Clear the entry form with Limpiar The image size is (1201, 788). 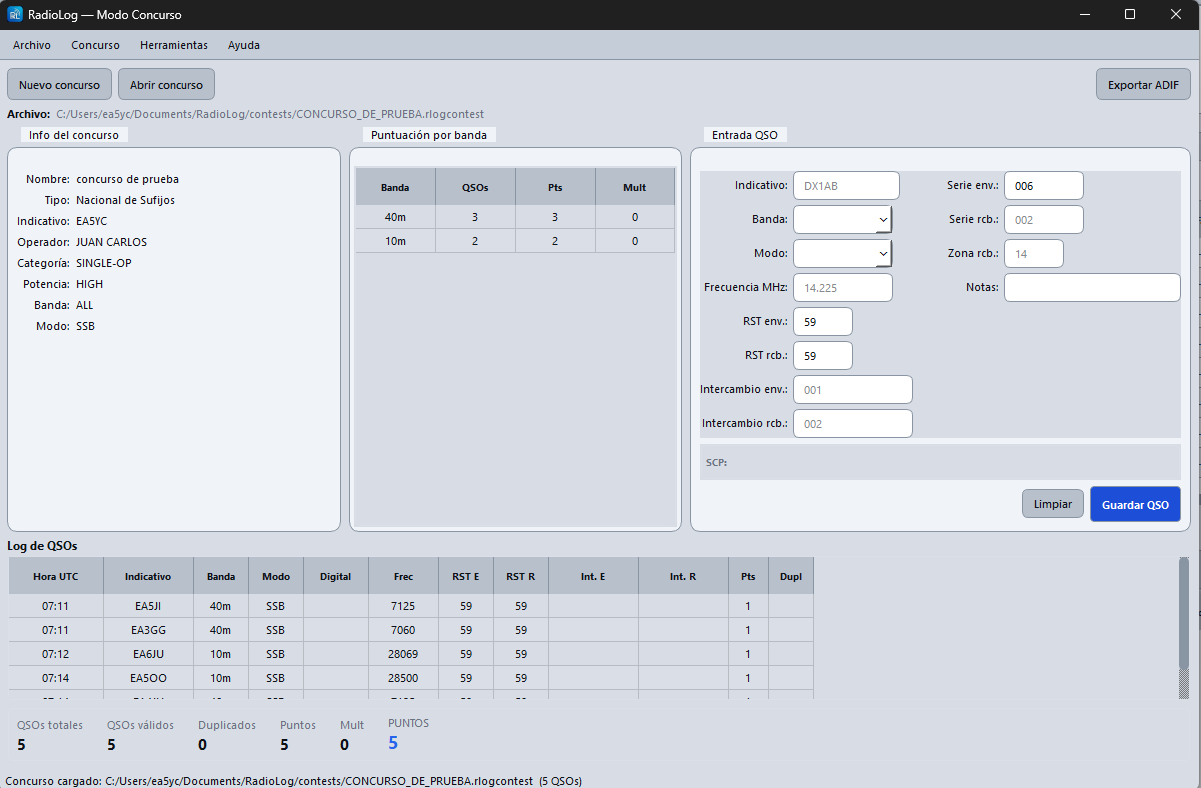click(1052, 504)
